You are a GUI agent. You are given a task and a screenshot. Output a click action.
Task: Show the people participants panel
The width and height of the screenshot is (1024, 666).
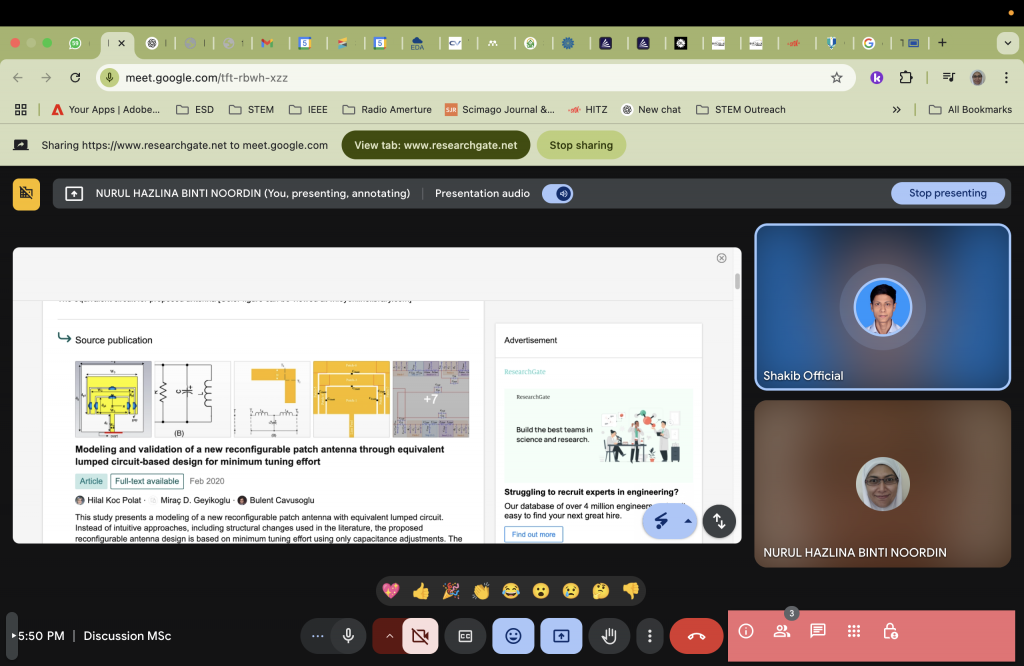[782, 631]
